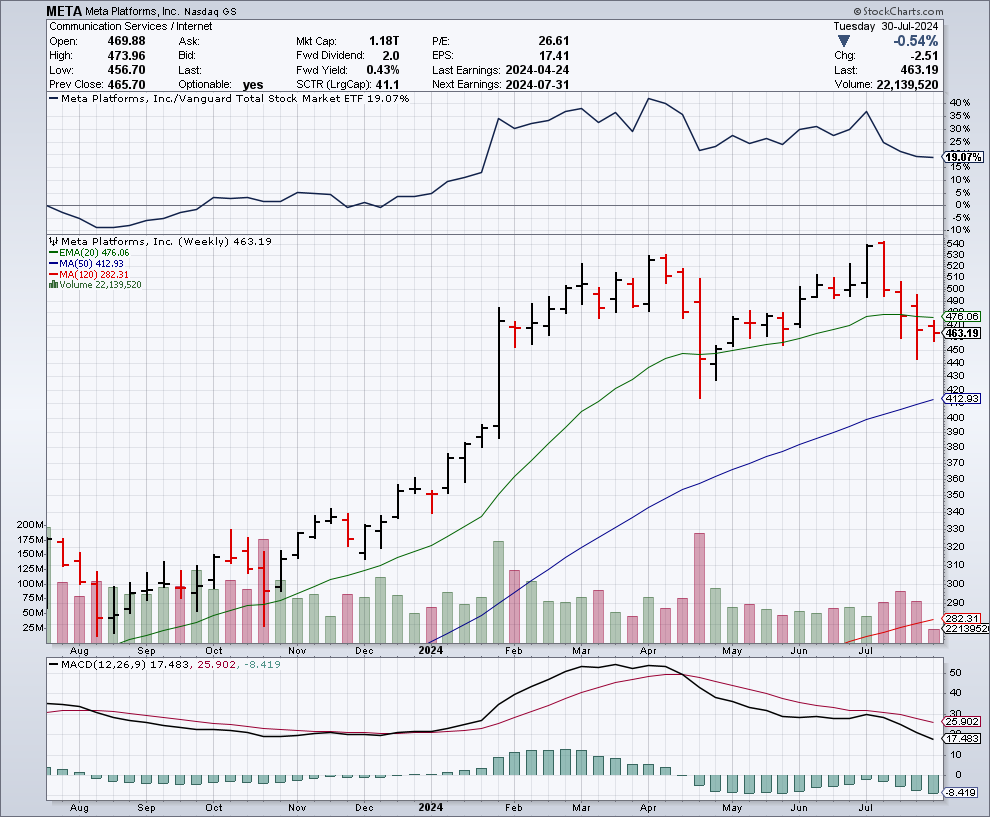
Task: Click the volume bars icon in legend
Action: 53,285
